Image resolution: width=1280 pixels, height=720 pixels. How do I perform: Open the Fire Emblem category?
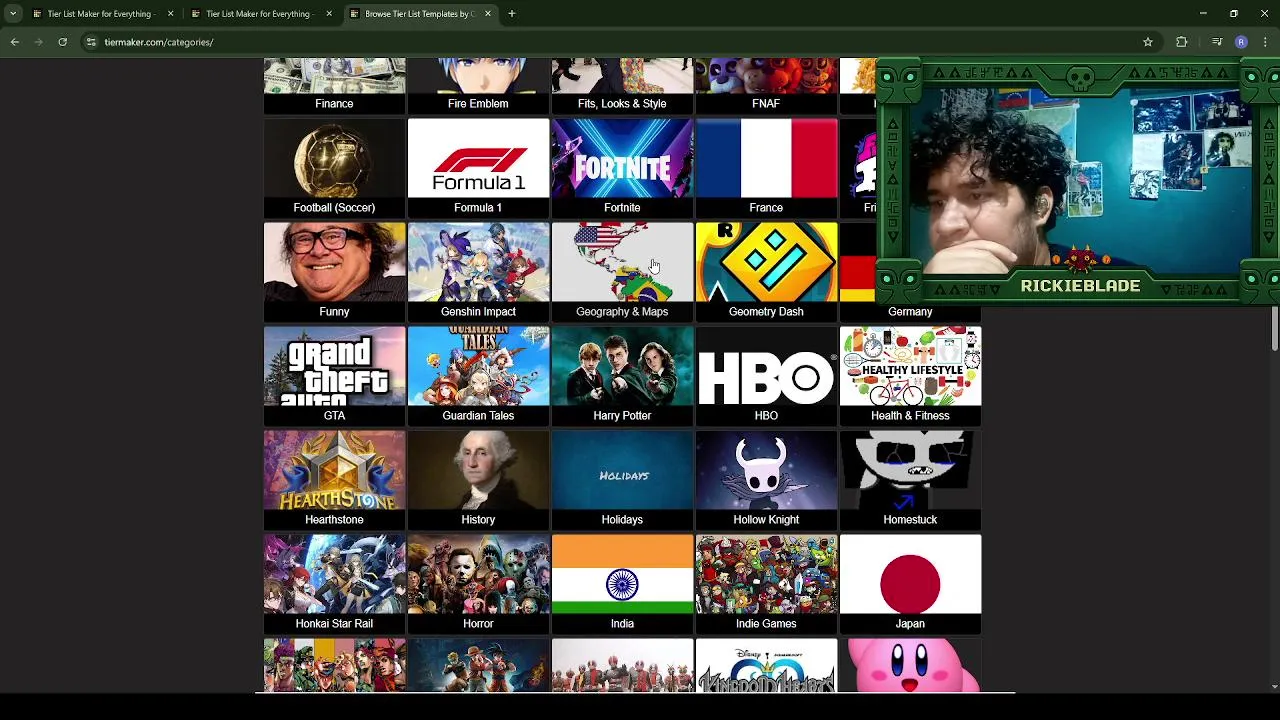(478, 86)
